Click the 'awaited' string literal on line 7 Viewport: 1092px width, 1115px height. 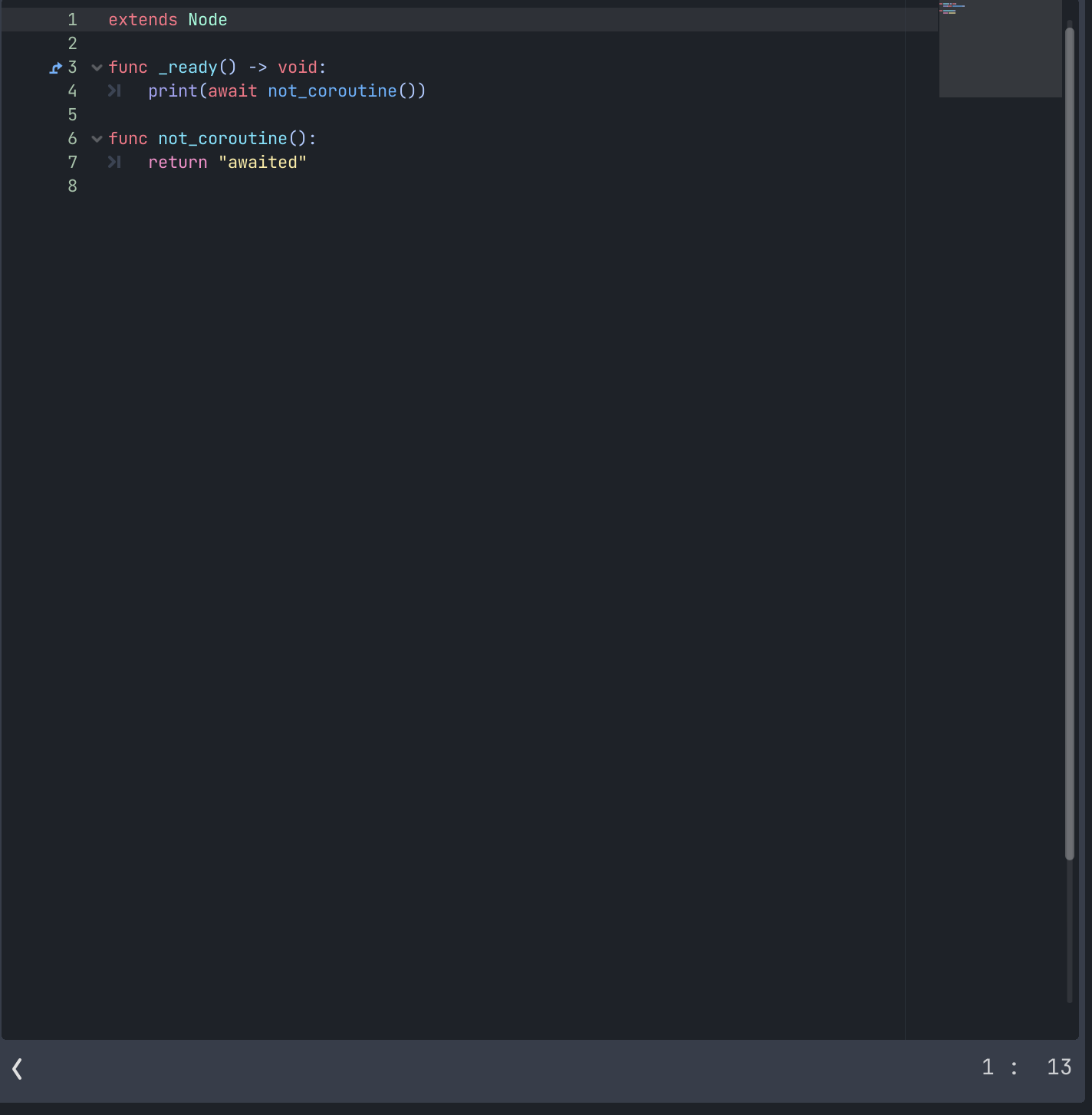263,162
